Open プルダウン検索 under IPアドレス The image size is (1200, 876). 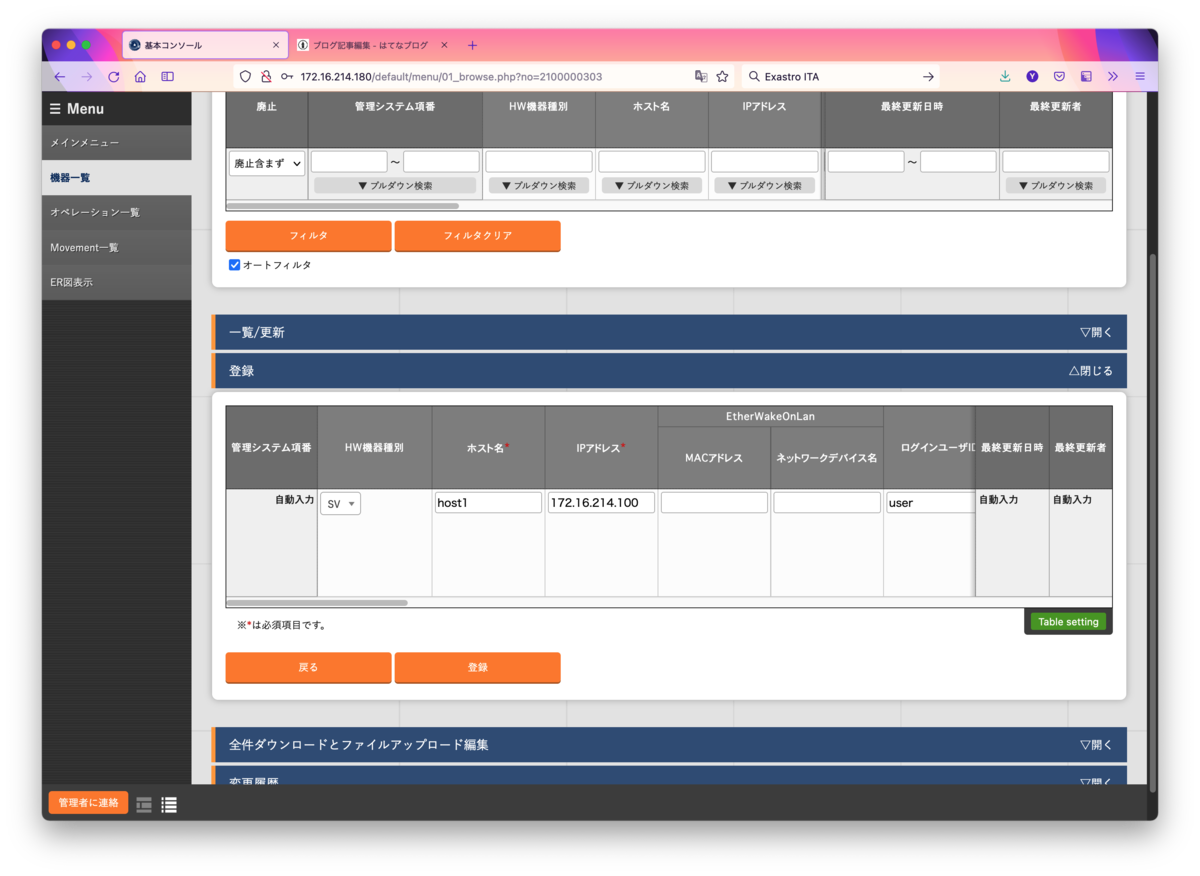click(x=765, y=186)
